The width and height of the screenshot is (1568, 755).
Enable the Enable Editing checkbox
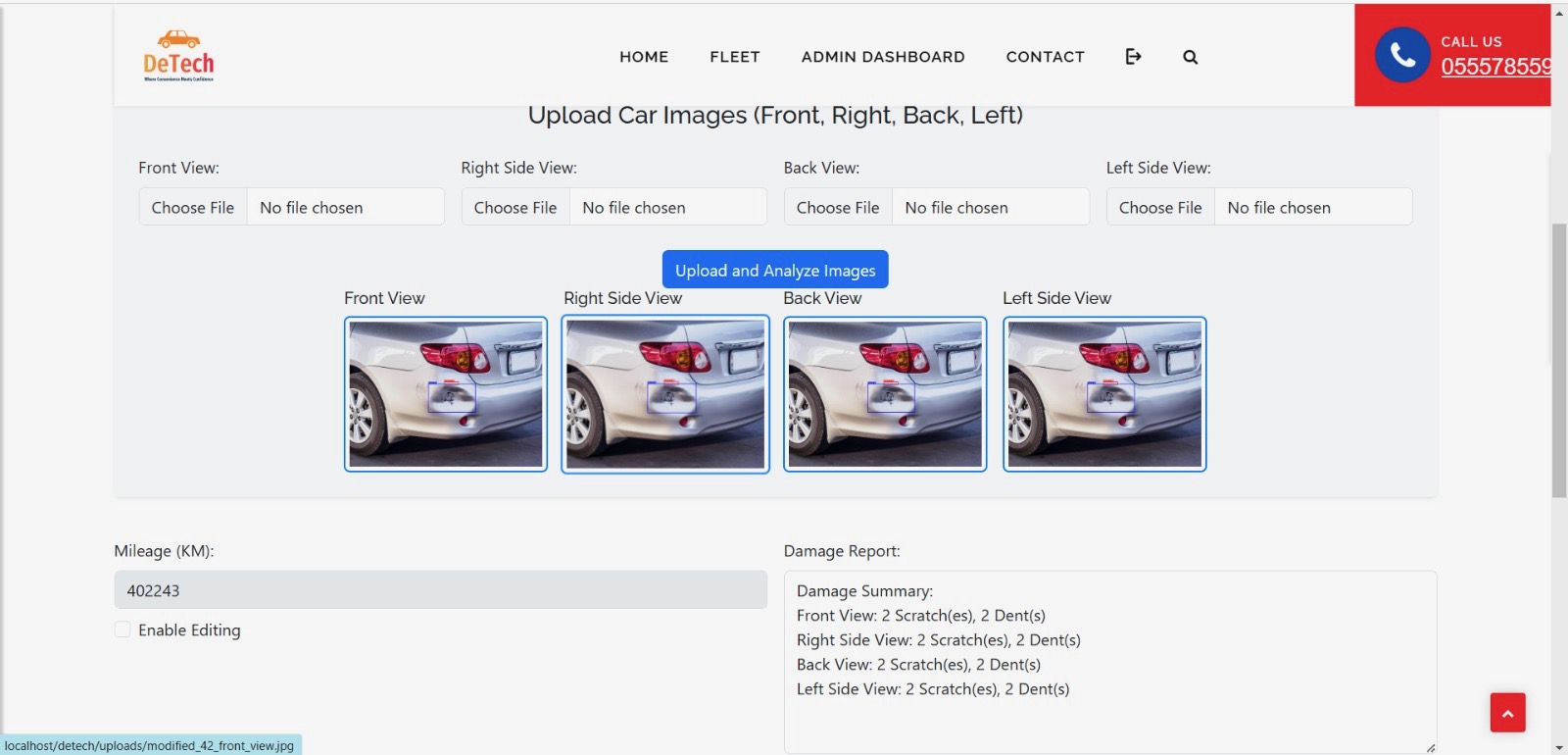coord(122,629)
